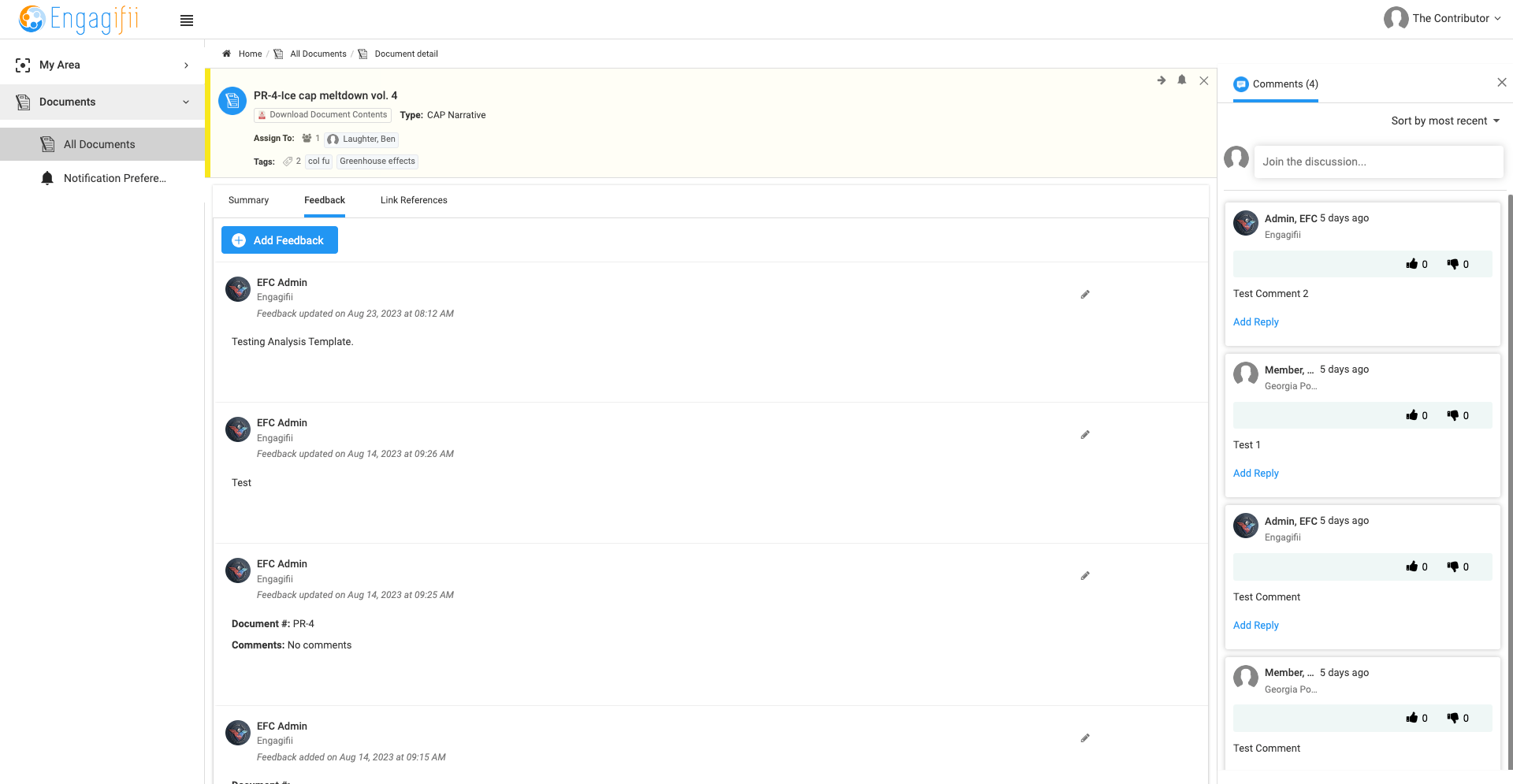Click the col fu tag

(318, 162)
